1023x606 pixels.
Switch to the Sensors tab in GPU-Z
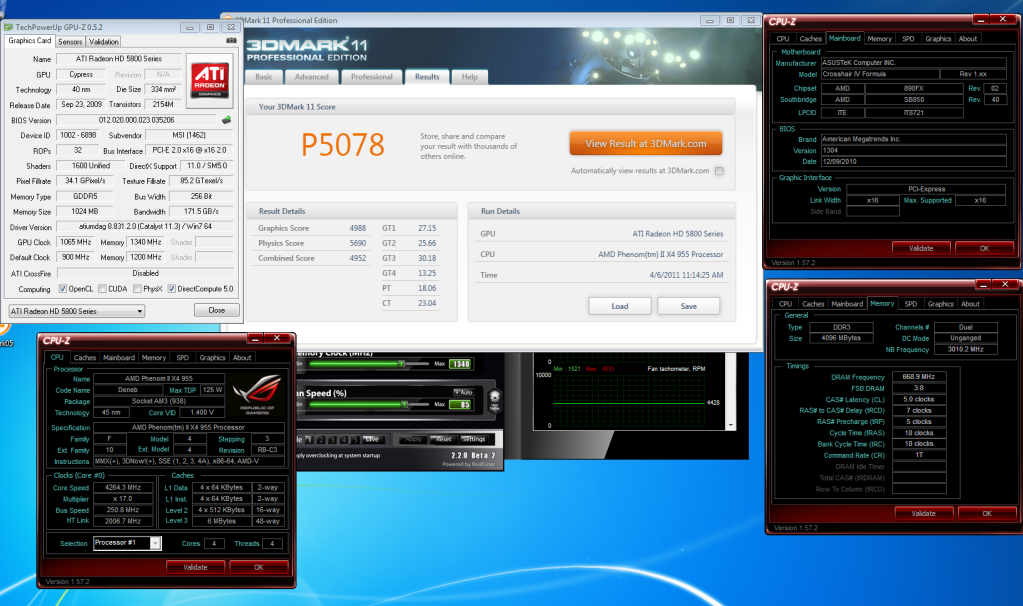[x=70, y=41]
